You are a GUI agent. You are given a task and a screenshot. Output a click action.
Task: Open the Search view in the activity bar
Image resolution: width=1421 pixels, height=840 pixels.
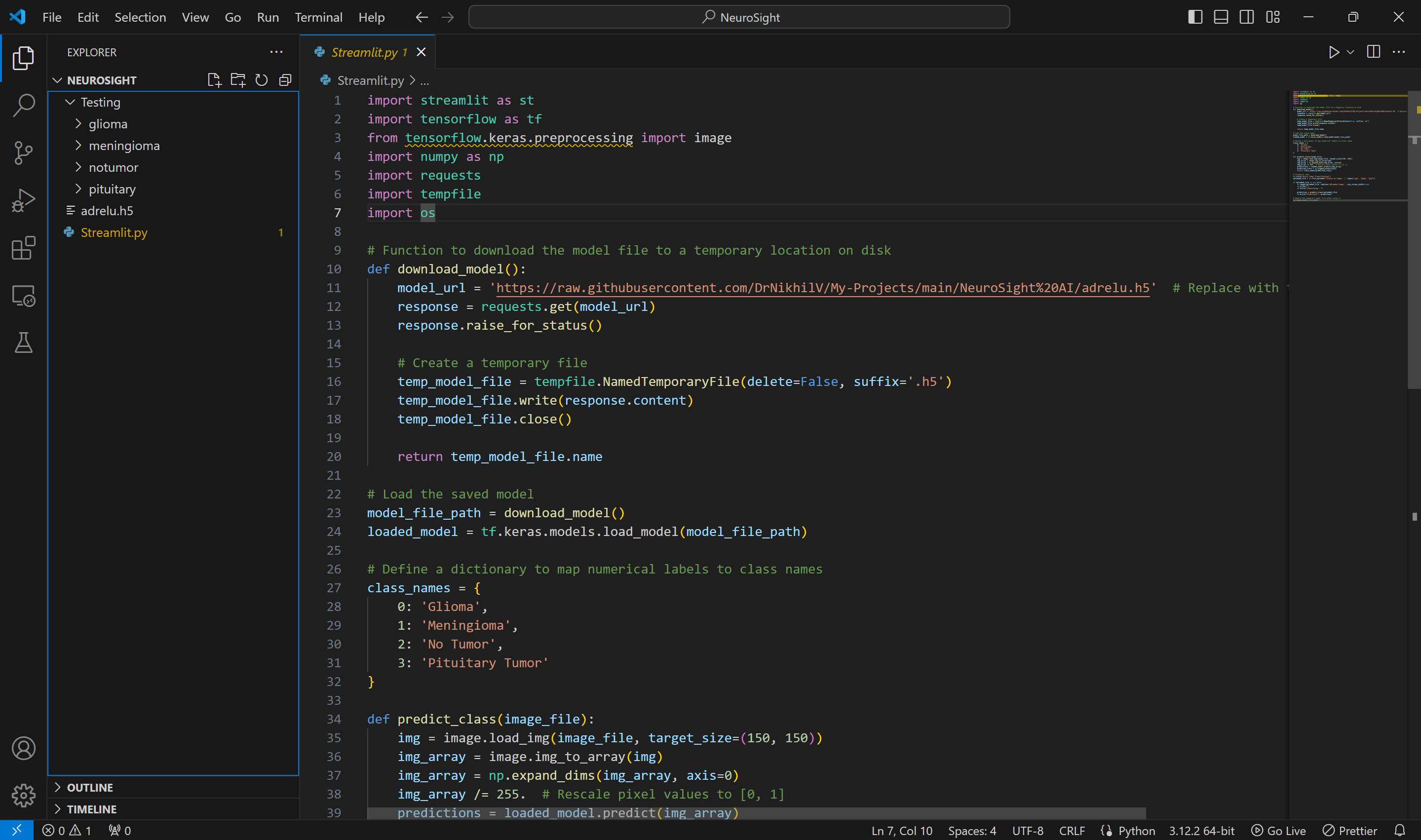pyautogui.click(x=23, y=105)
